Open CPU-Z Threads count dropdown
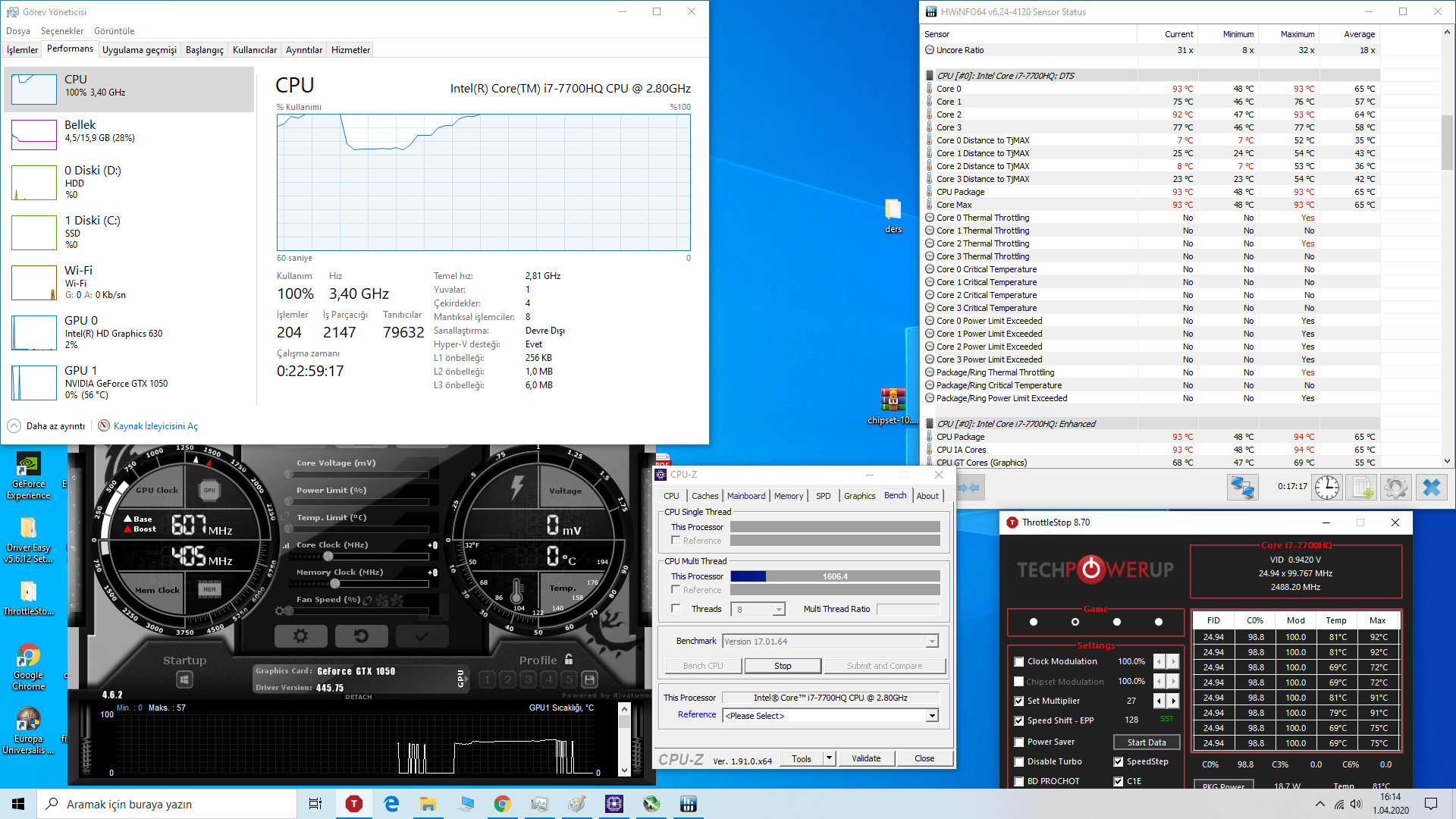The height and width of the screenshot is (819, 1456). point(779,610)
